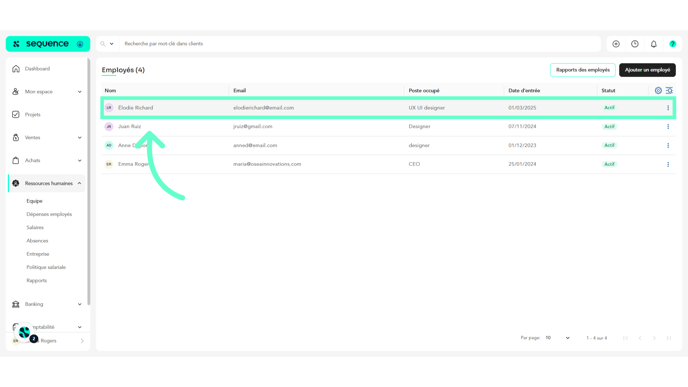Click the keyword search input field
The image size is (688, 387).
[x=360, y=44]
